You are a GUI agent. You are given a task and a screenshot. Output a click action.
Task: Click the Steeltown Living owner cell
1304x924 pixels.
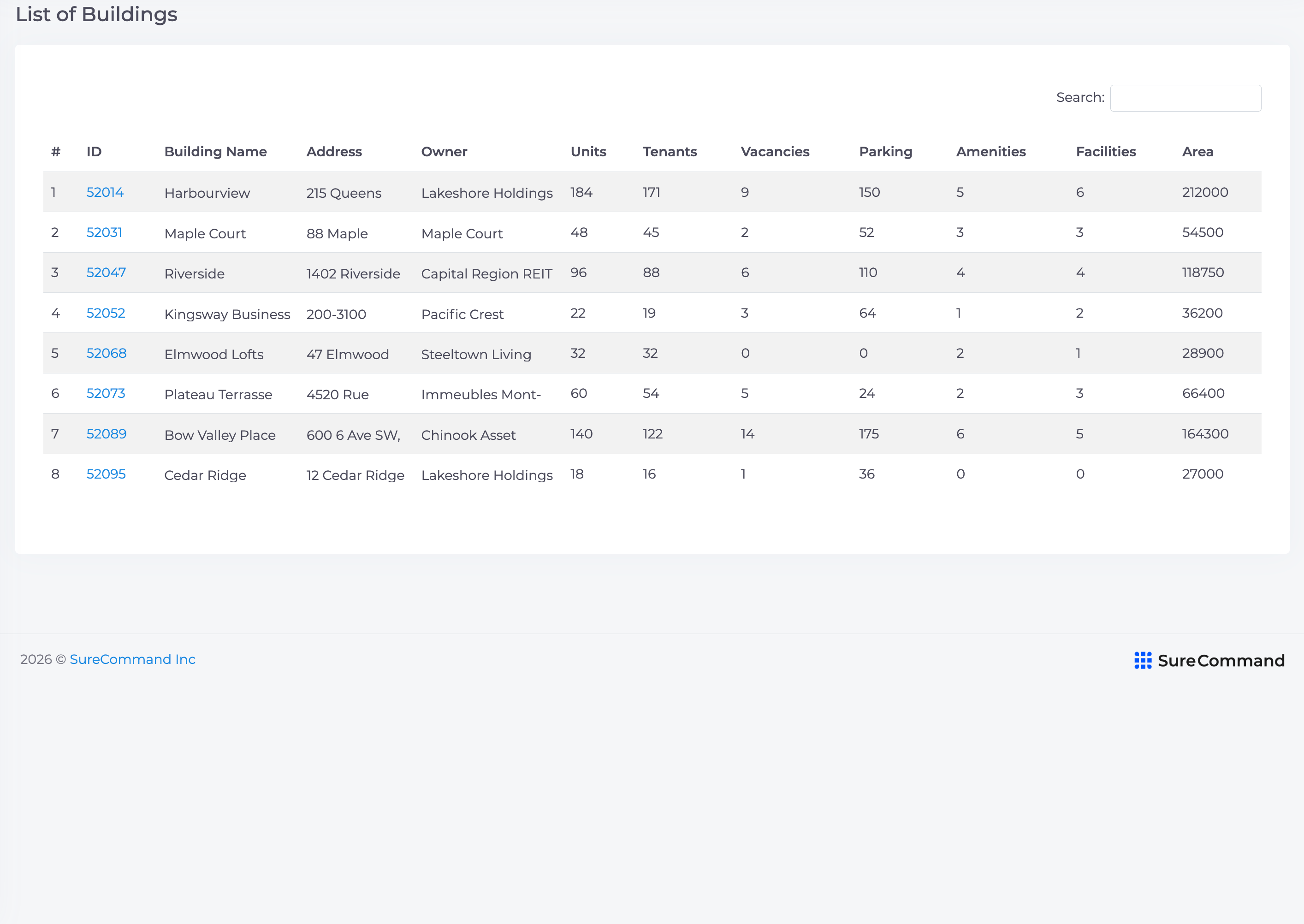[x=476, y=355]
